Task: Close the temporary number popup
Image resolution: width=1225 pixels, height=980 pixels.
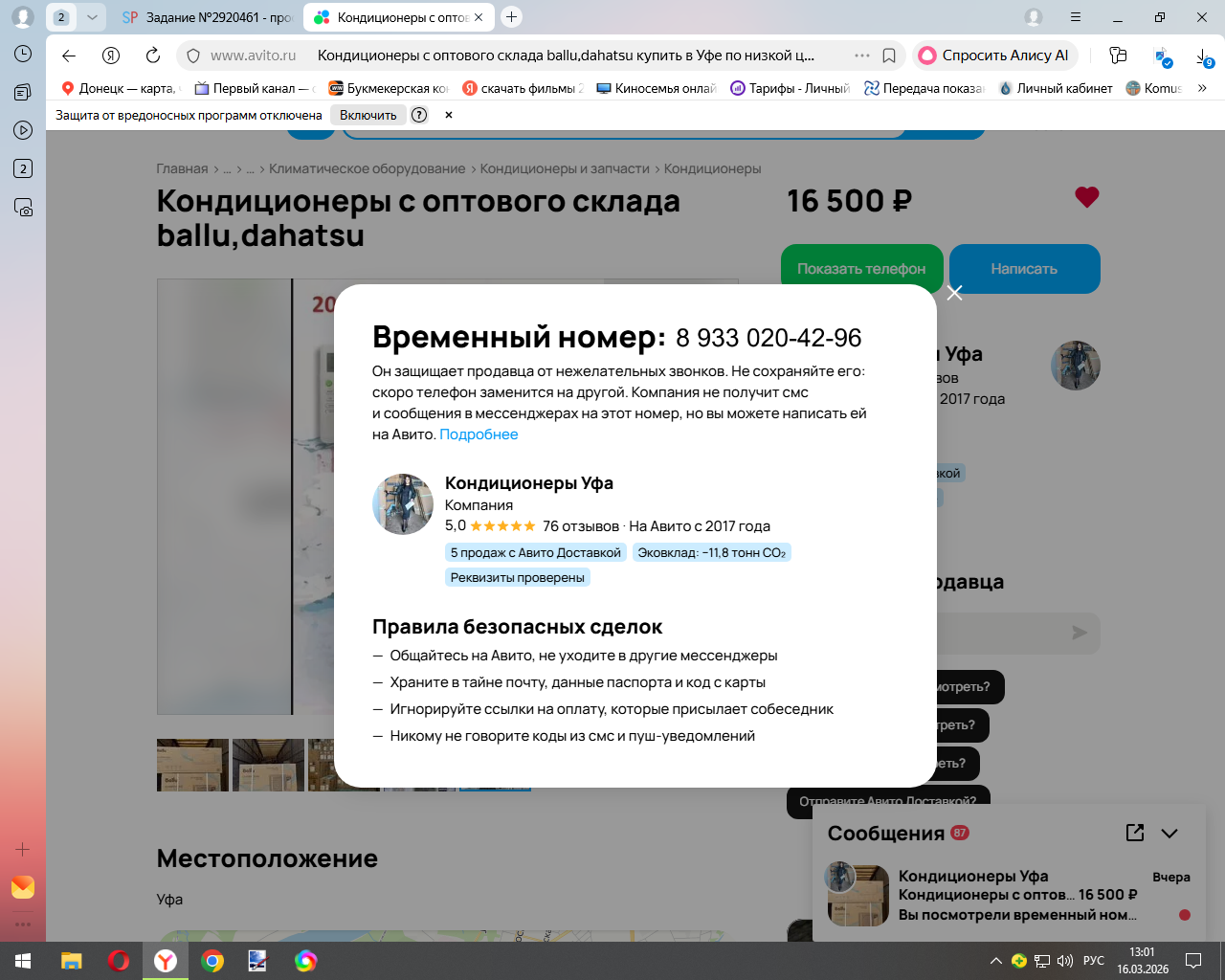Action: tap(954, 293)
